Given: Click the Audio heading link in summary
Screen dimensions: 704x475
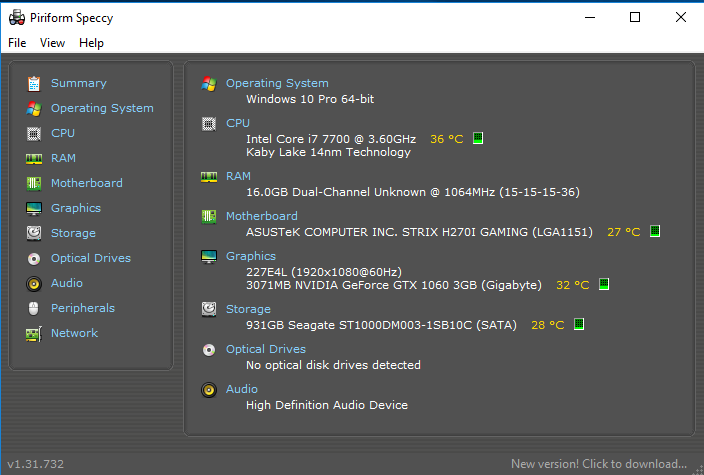Looking at the screenshot, I should [x=242, y=389].
